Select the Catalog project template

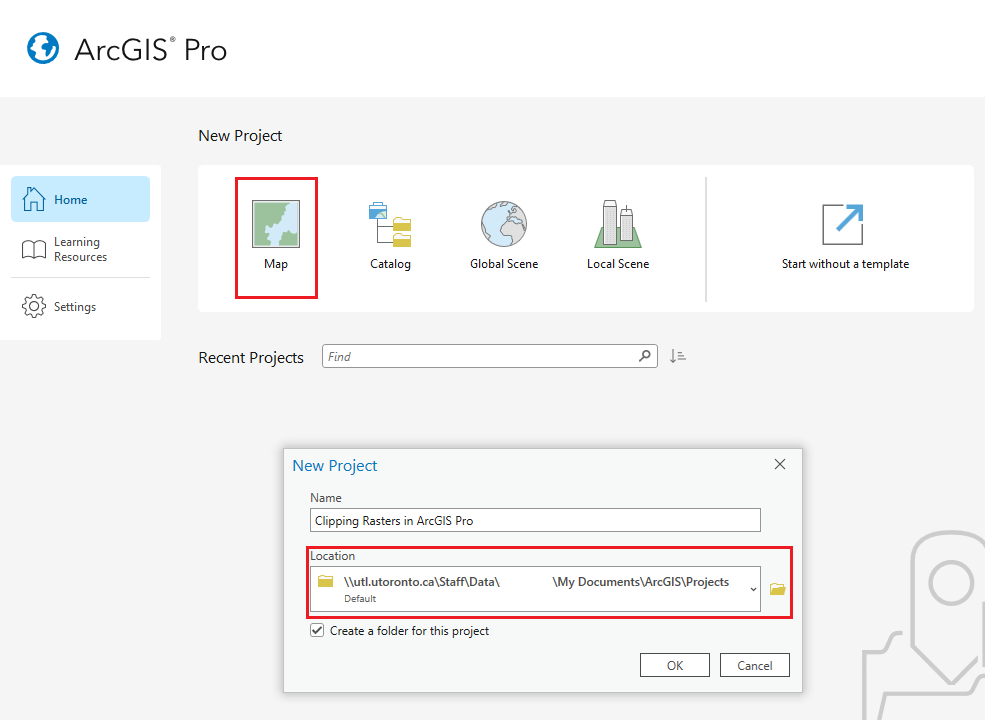390,232
